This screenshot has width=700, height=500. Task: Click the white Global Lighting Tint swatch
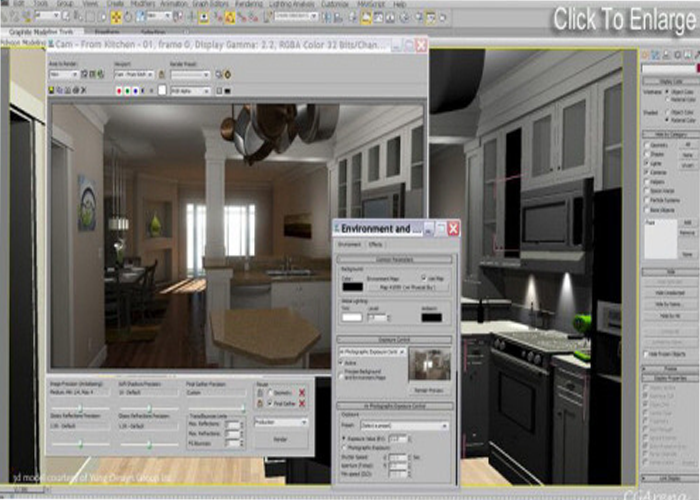[352, 317]
